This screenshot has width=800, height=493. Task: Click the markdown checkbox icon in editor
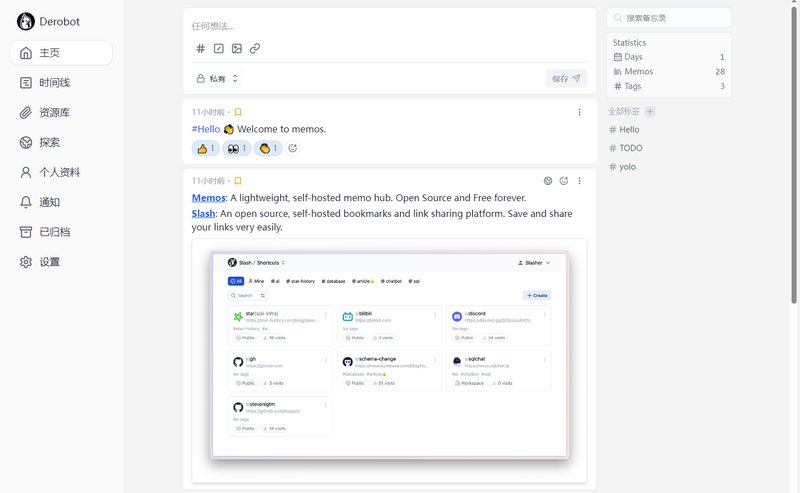pos(219,48)
